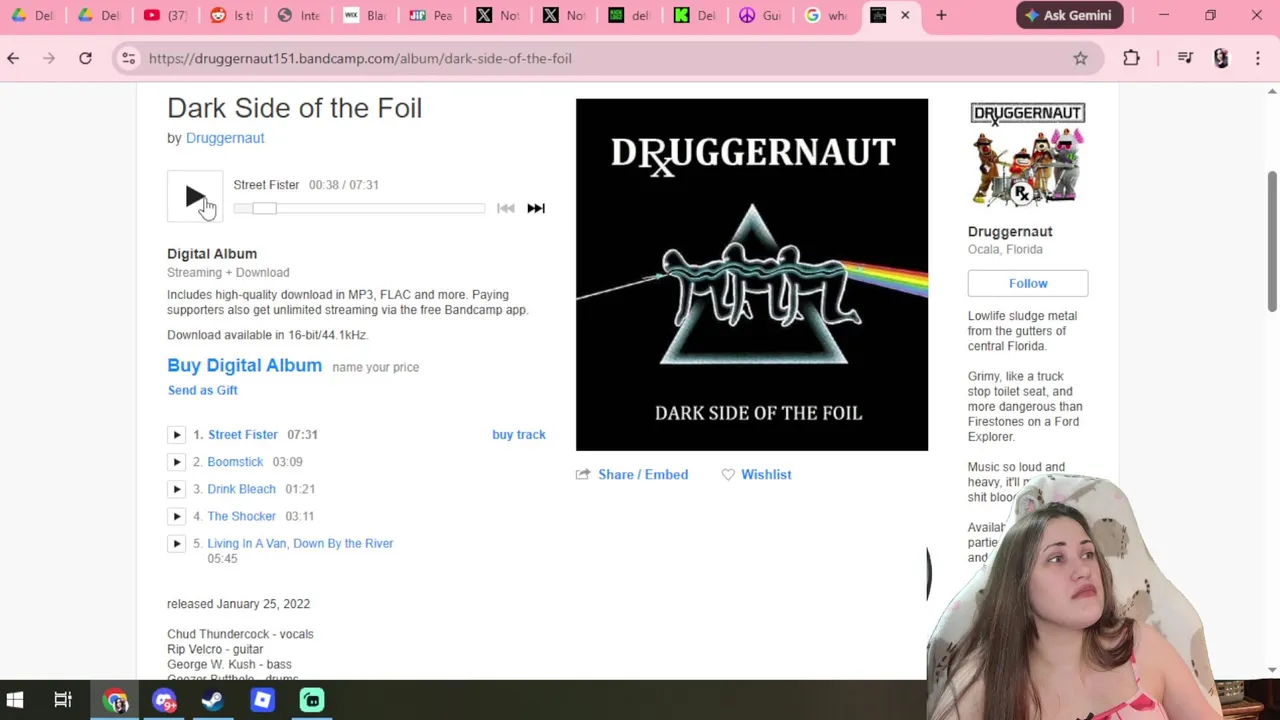Click the Druggernaut name in the sidebar
This screenshot has width=1280, height=720.
pyautogui.click(x=1010, y=231)
